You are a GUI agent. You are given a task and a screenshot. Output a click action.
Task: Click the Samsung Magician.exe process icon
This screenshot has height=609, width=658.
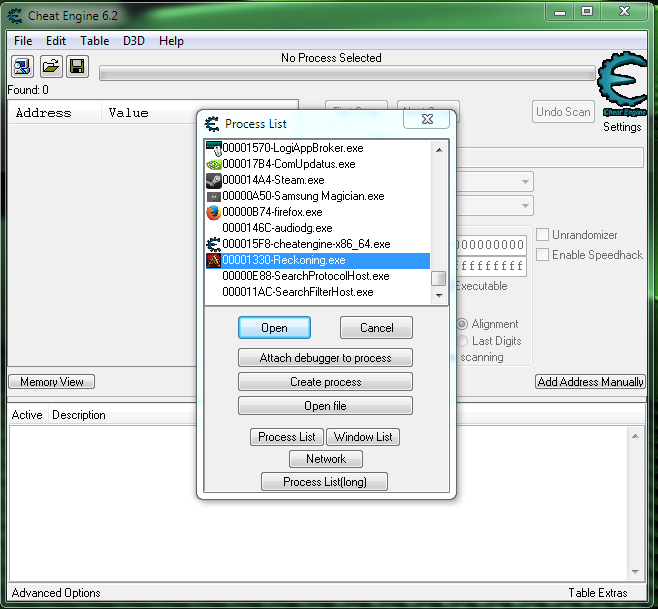pyautogui.click(x=214, y=196)
